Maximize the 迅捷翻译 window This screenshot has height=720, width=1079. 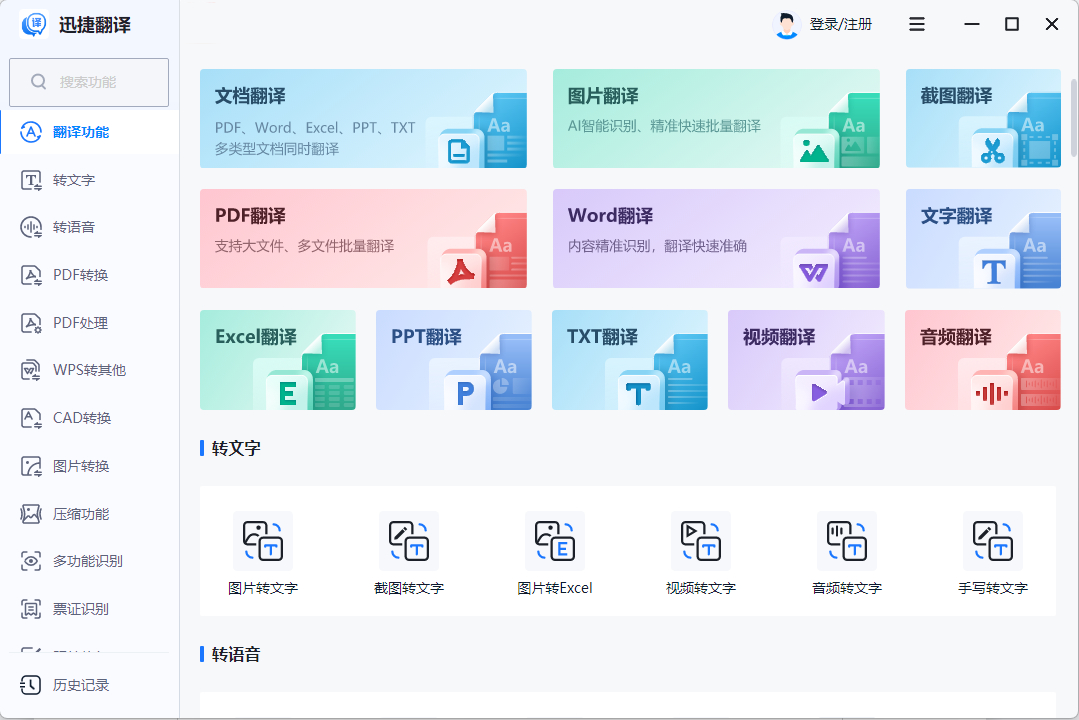[x=1012, y=24]
